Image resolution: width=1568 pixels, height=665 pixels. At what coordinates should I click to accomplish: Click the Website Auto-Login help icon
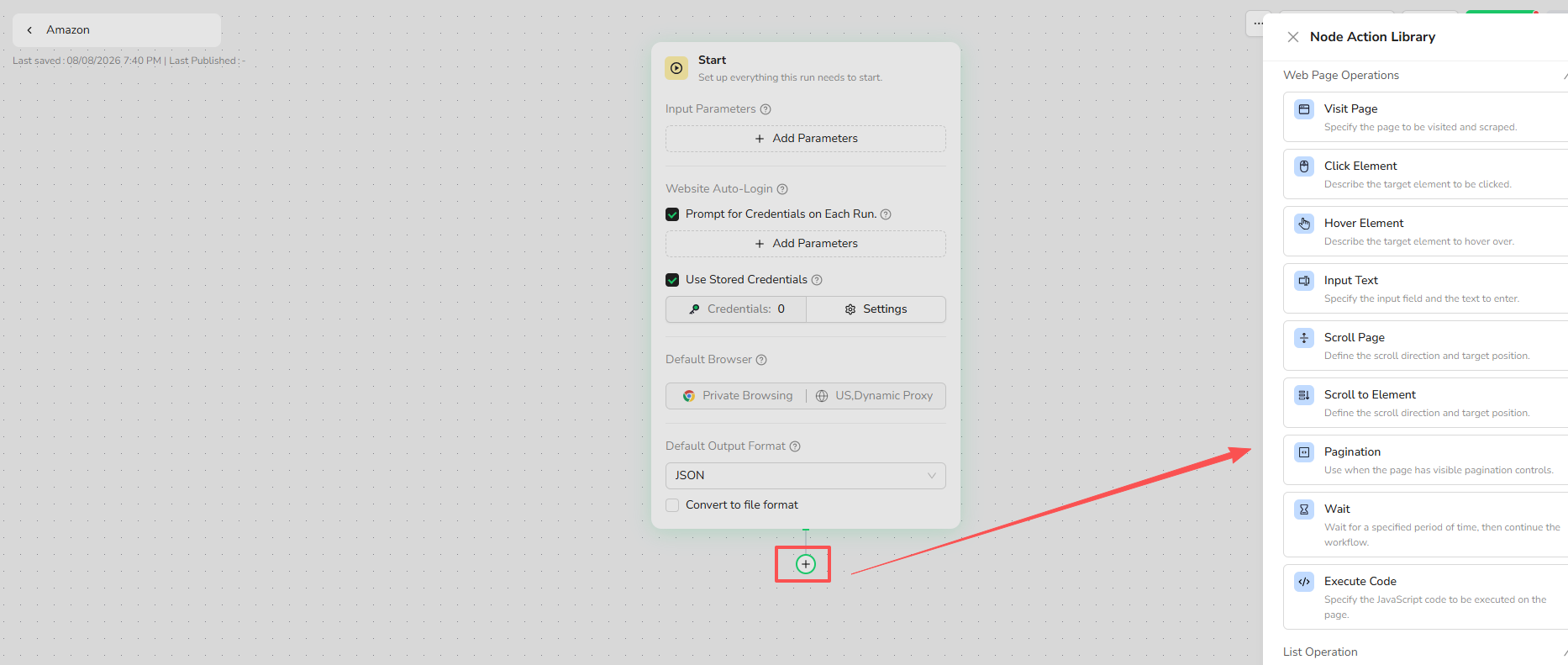pos(782,189)
